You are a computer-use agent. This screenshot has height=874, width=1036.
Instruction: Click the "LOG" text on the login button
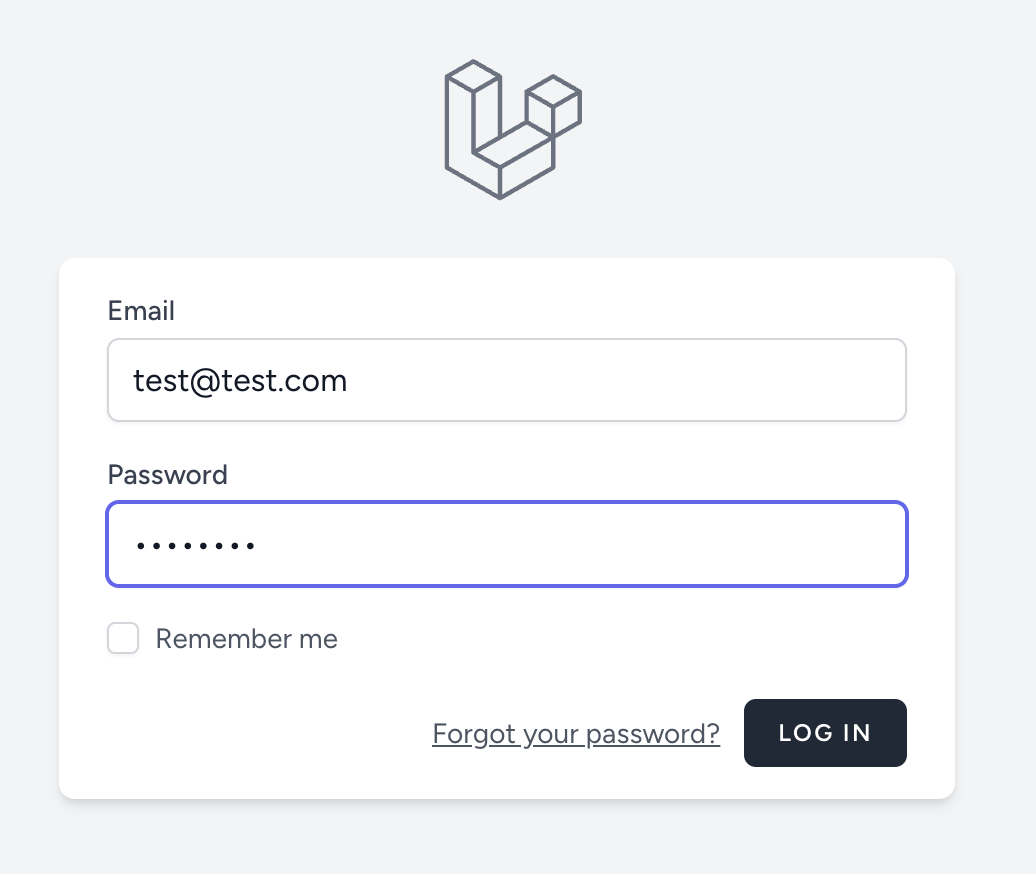800,733
